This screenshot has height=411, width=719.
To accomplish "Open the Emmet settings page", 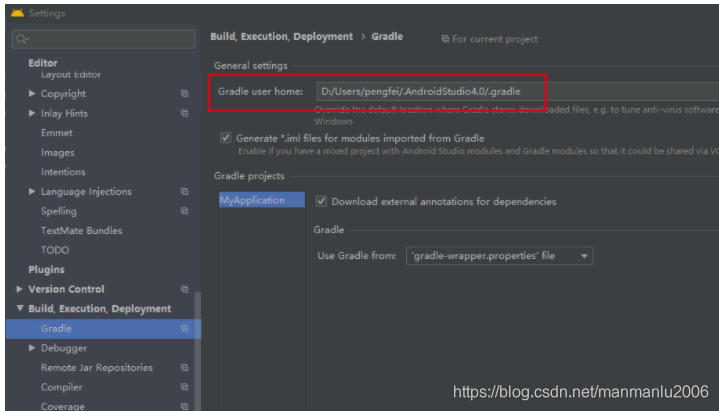I will point(57,133).
